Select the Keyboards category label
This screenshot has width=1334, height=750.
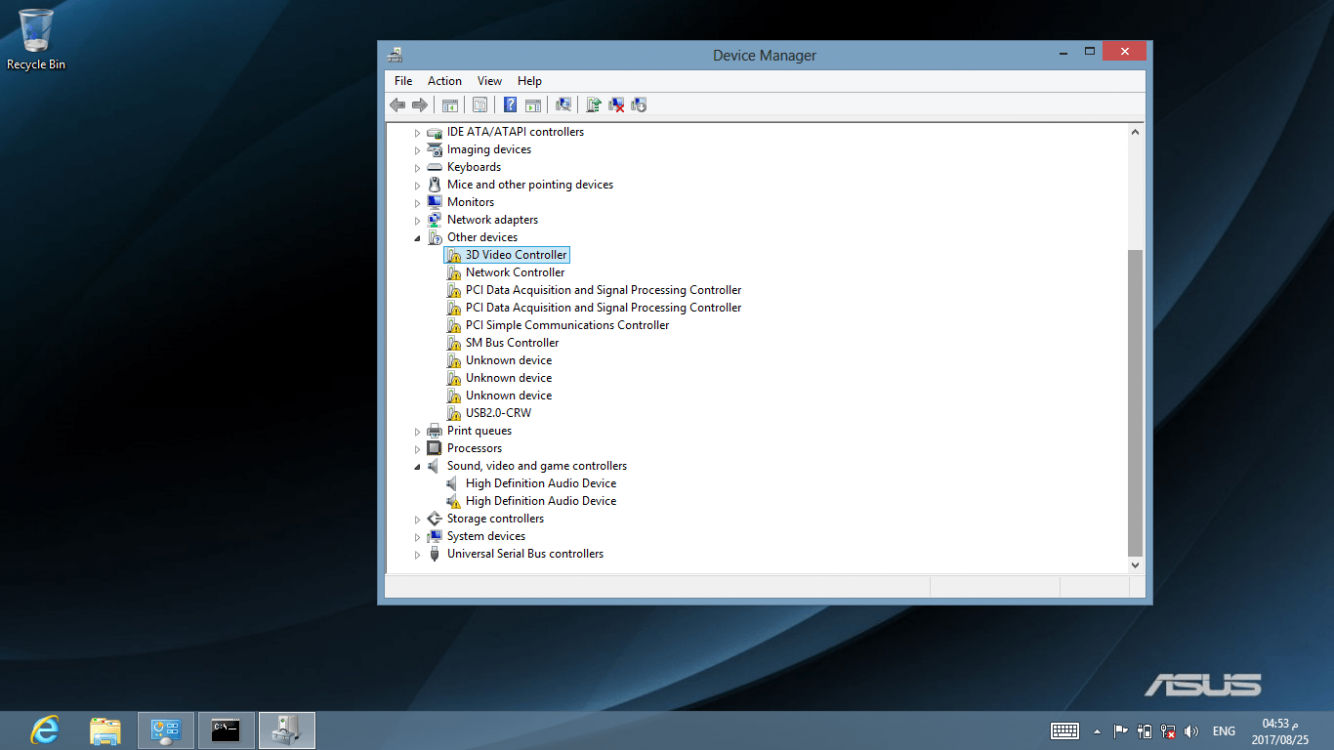pos(474,167)
